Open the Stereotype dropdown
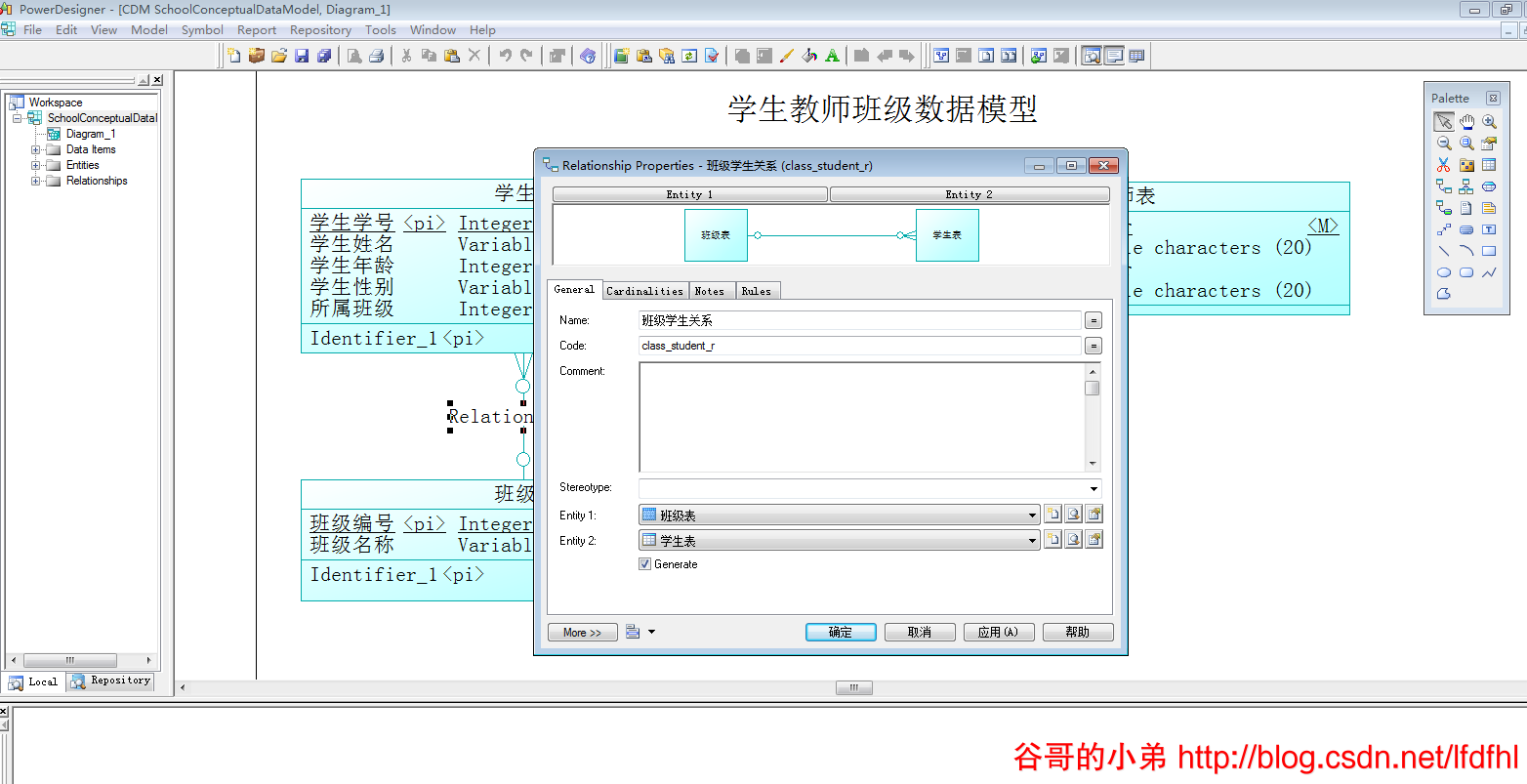The height and width of the screenshot is (784, 1527). [1093, 487]
